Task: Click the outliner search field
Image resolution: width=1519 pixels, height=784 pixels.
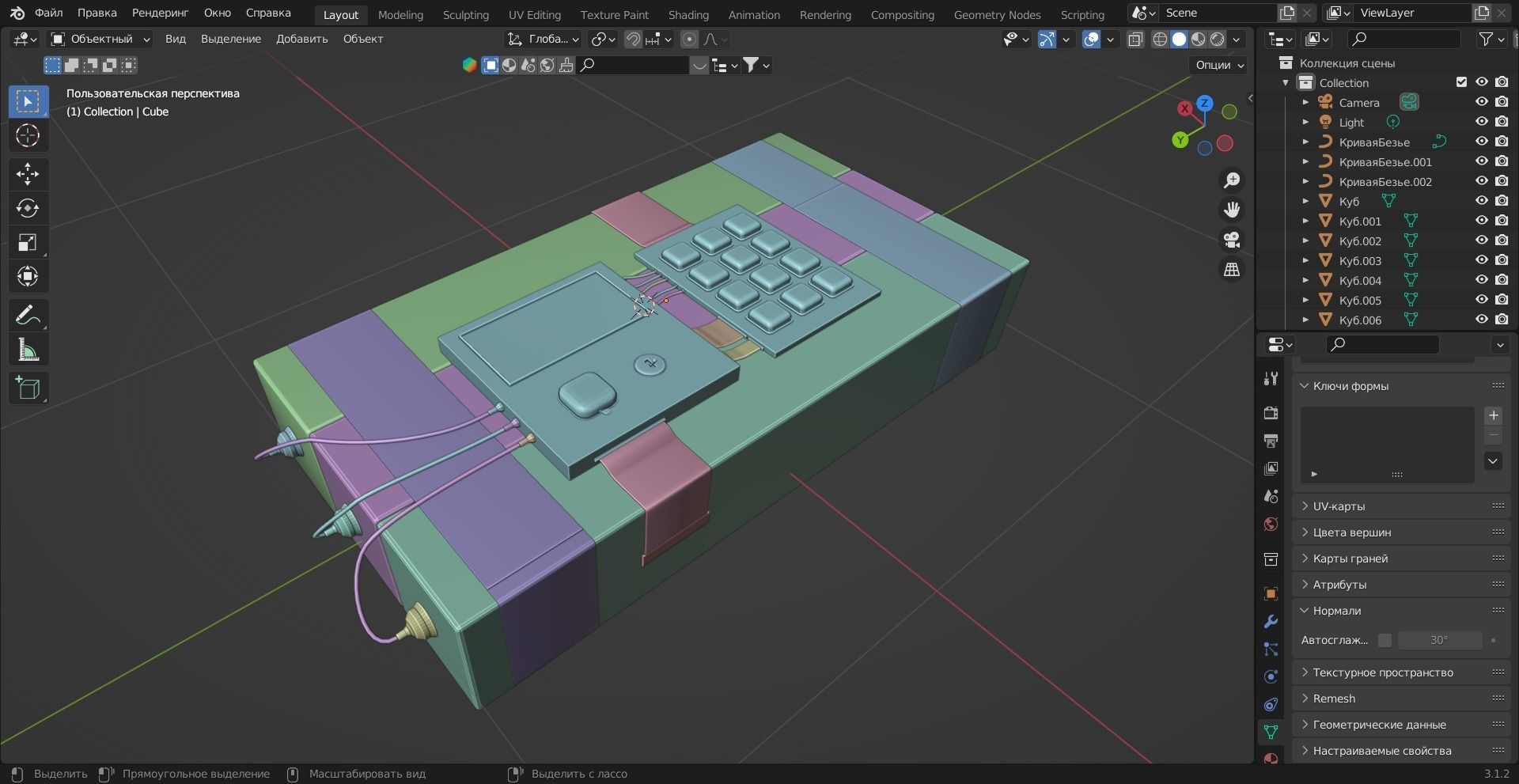Action: [x=1404, y=39]
